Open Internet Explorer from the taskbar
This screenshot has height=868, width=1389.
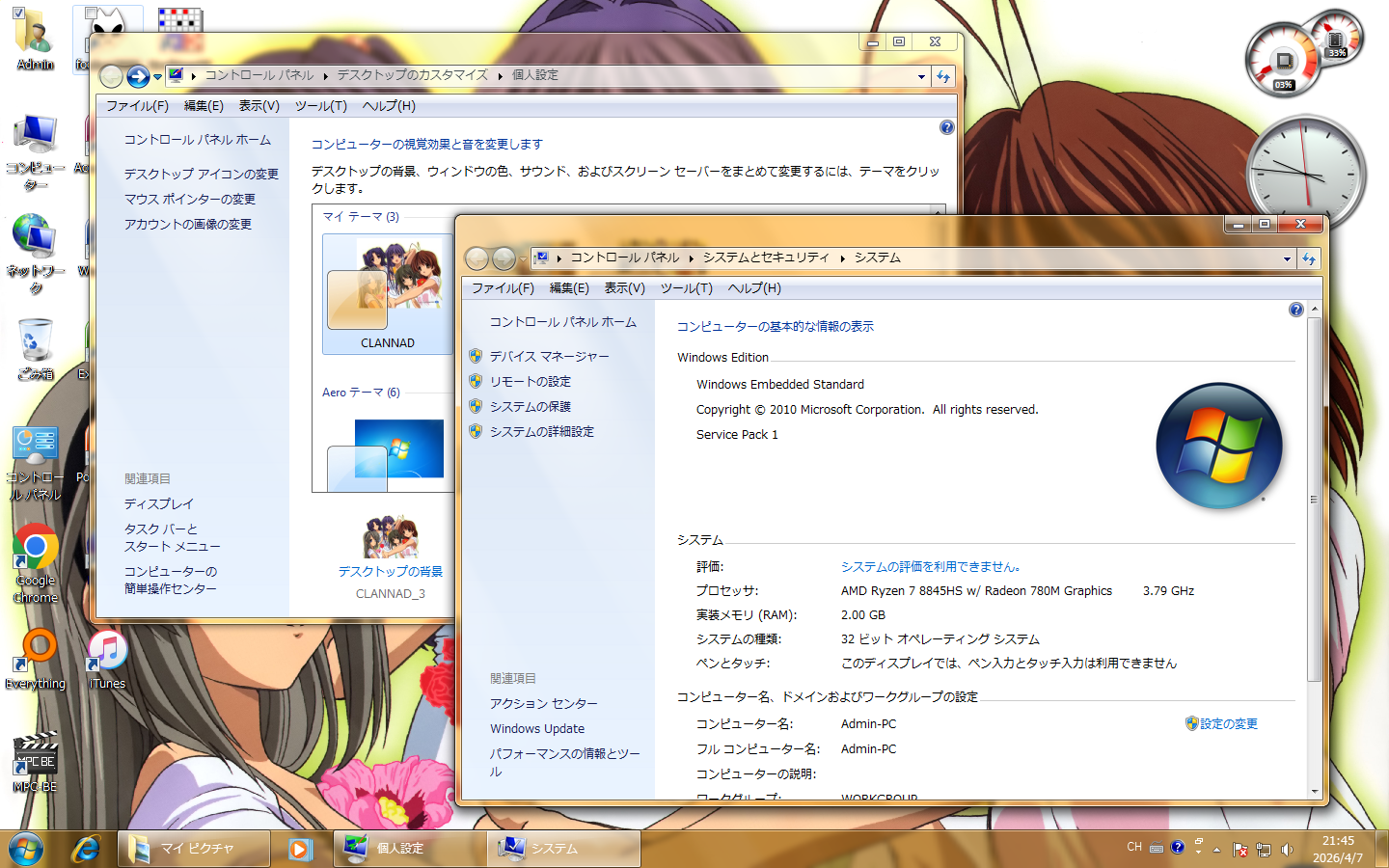tap(87, 849)
